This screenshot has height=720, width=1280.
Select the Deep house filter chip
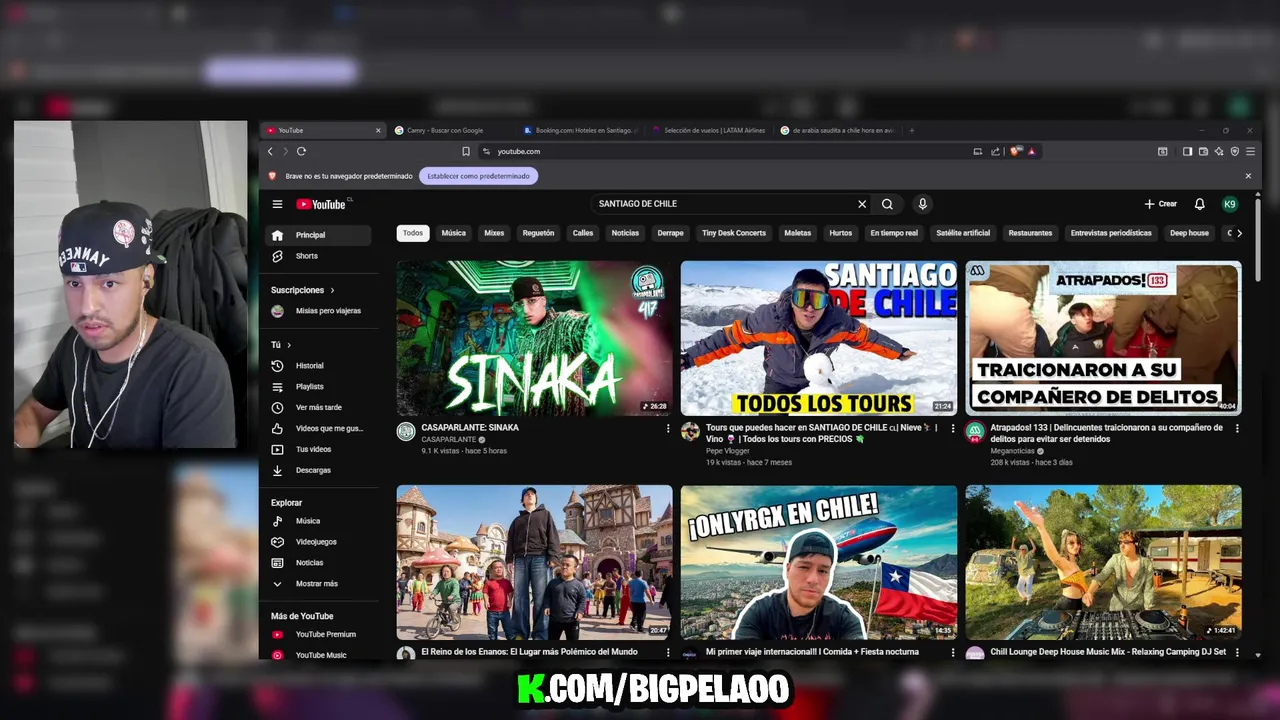(1190, 233)
